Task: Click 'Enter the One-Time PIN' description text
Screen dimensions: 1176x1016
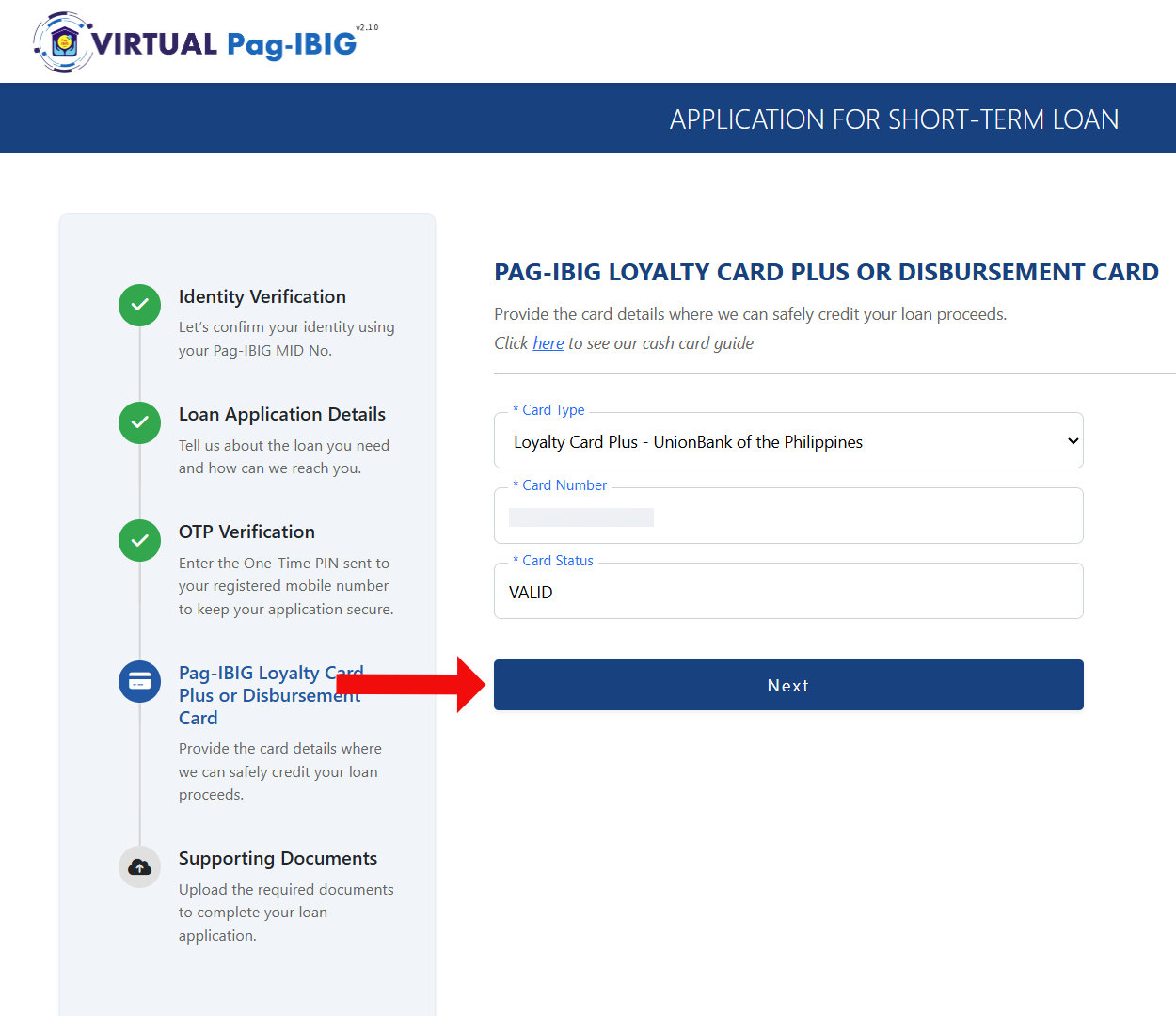Action: coord(286,586)
